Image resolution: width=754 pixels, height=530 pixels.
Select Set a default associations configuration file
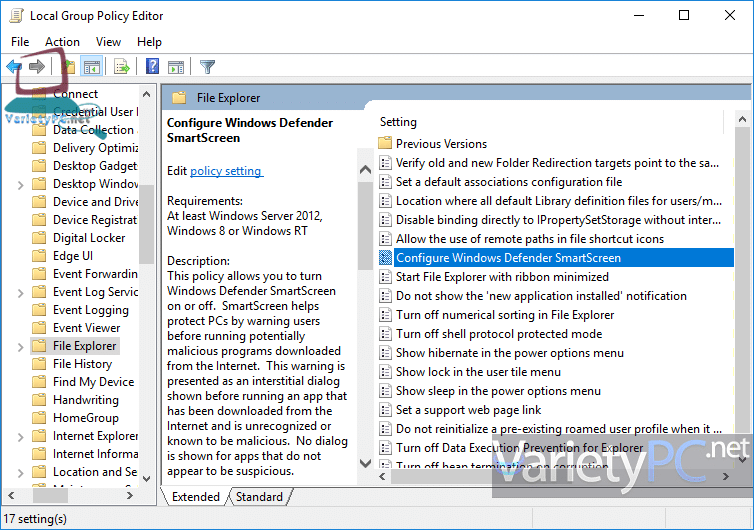click(x=509, y=182)
